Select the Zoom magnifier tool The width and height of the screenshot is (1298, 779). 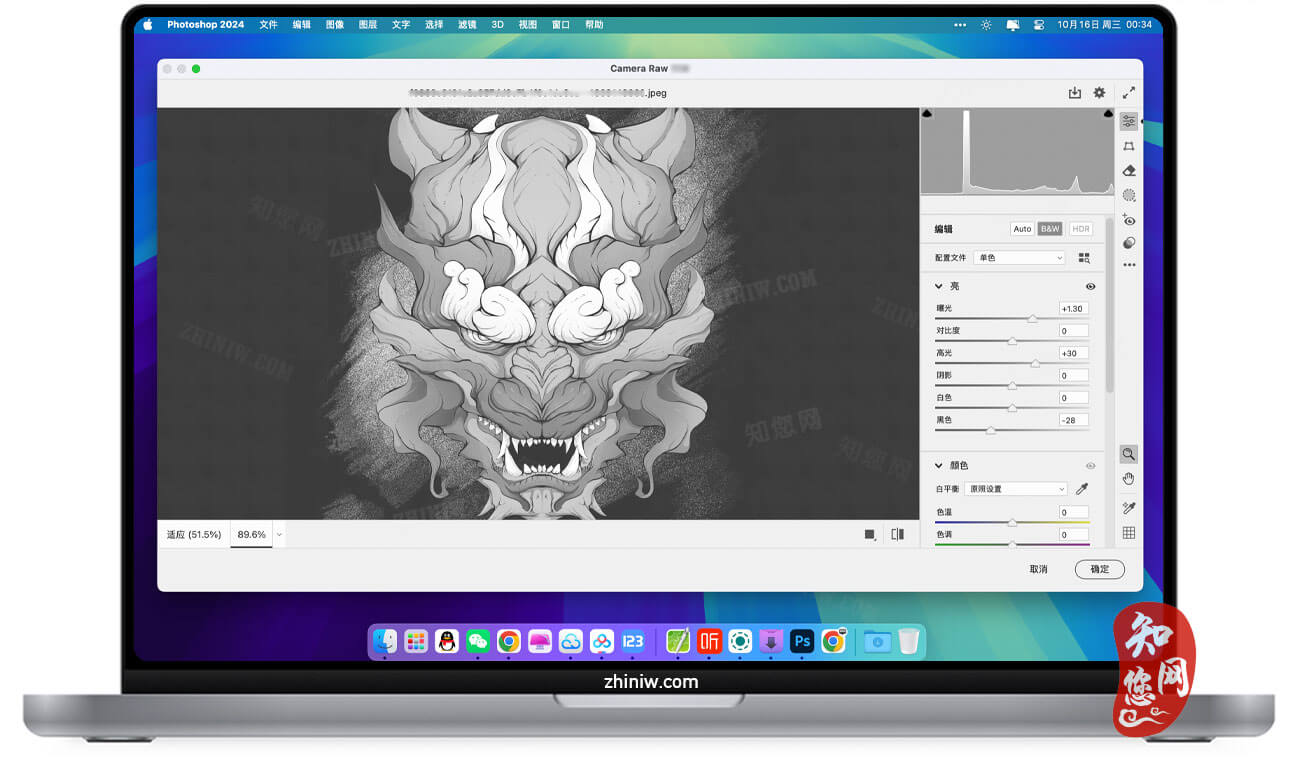1129,454
